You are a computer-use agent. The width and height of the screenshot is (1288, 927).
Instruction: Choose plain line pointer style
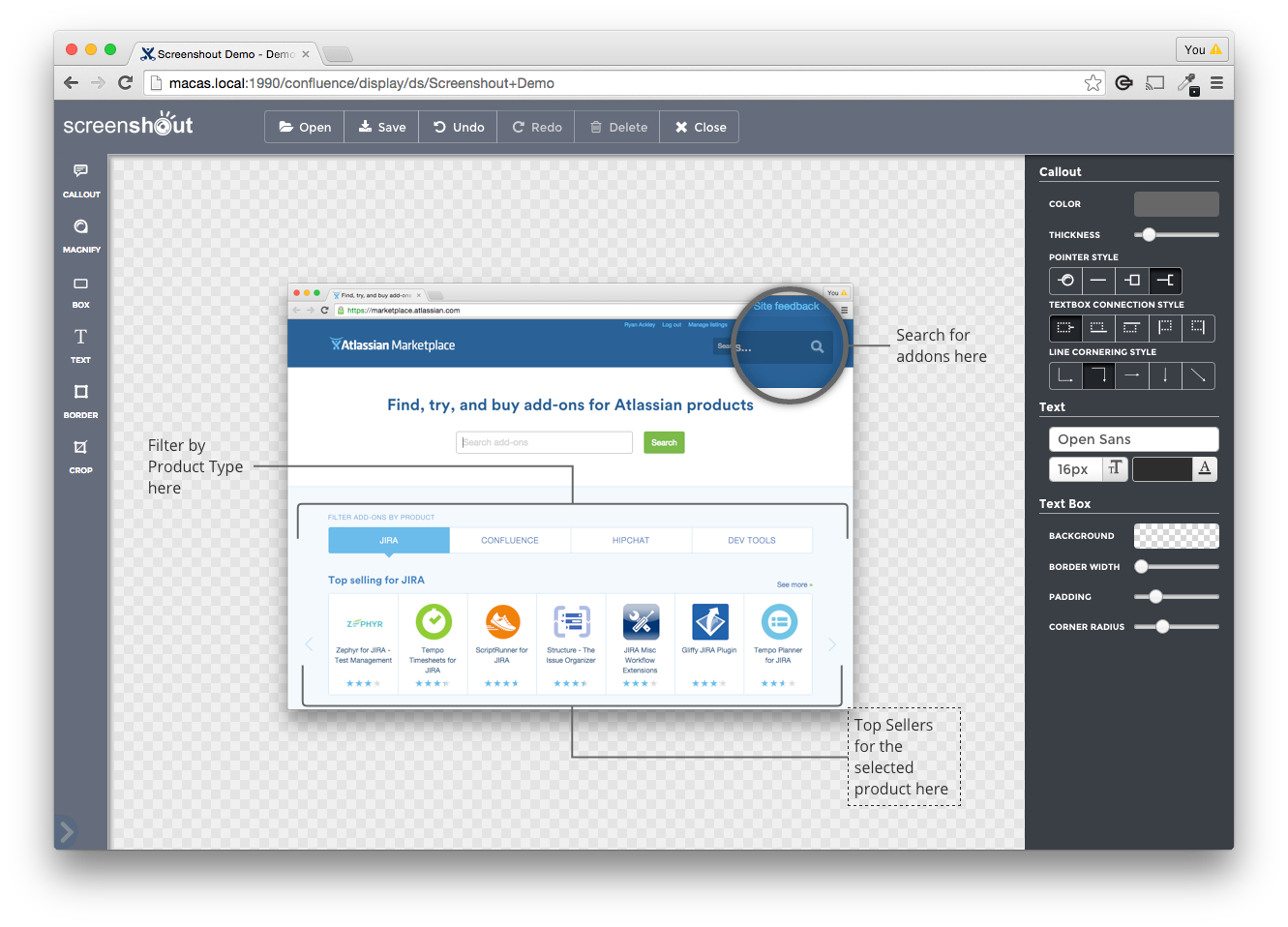1098,281
